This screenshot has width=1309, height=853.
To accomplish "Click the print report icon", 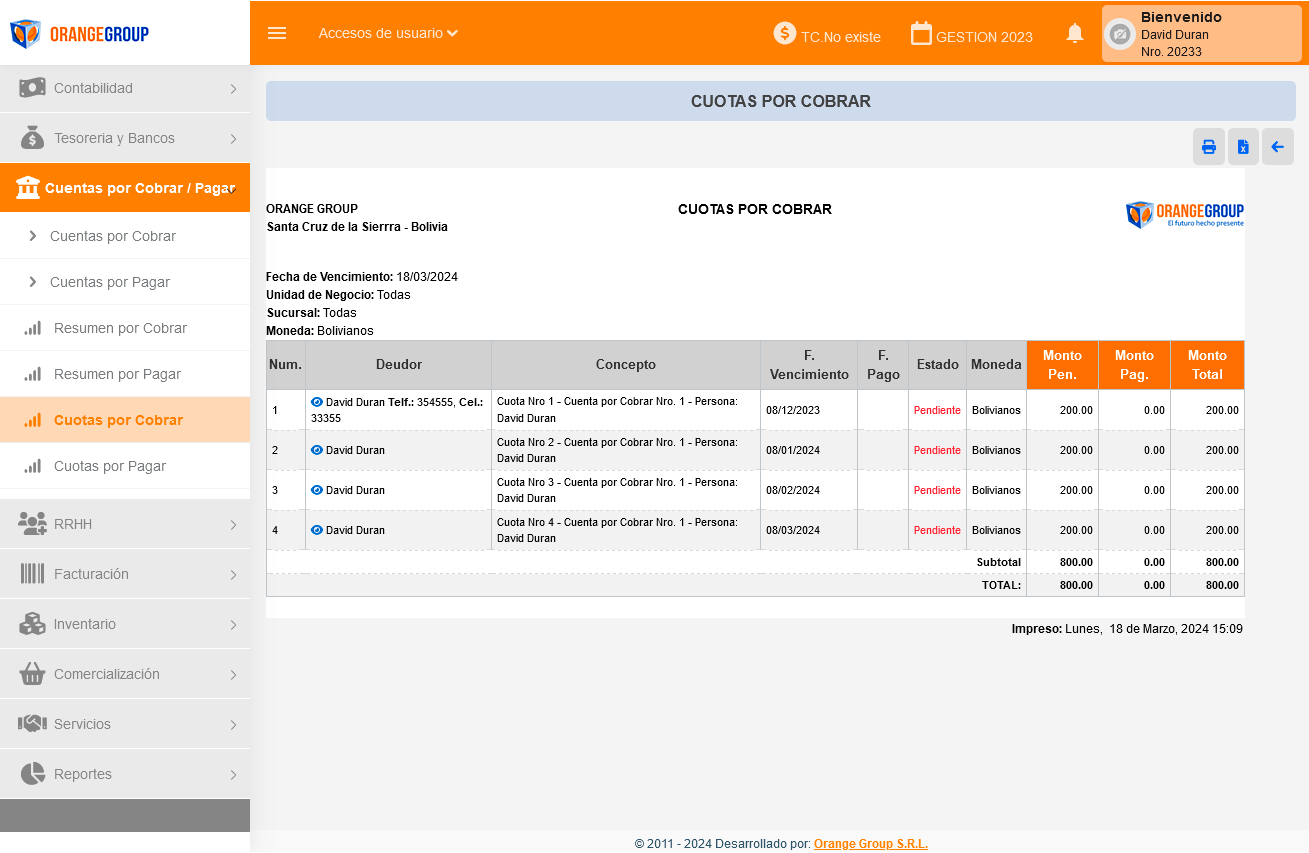I will tap(1208, 147).
